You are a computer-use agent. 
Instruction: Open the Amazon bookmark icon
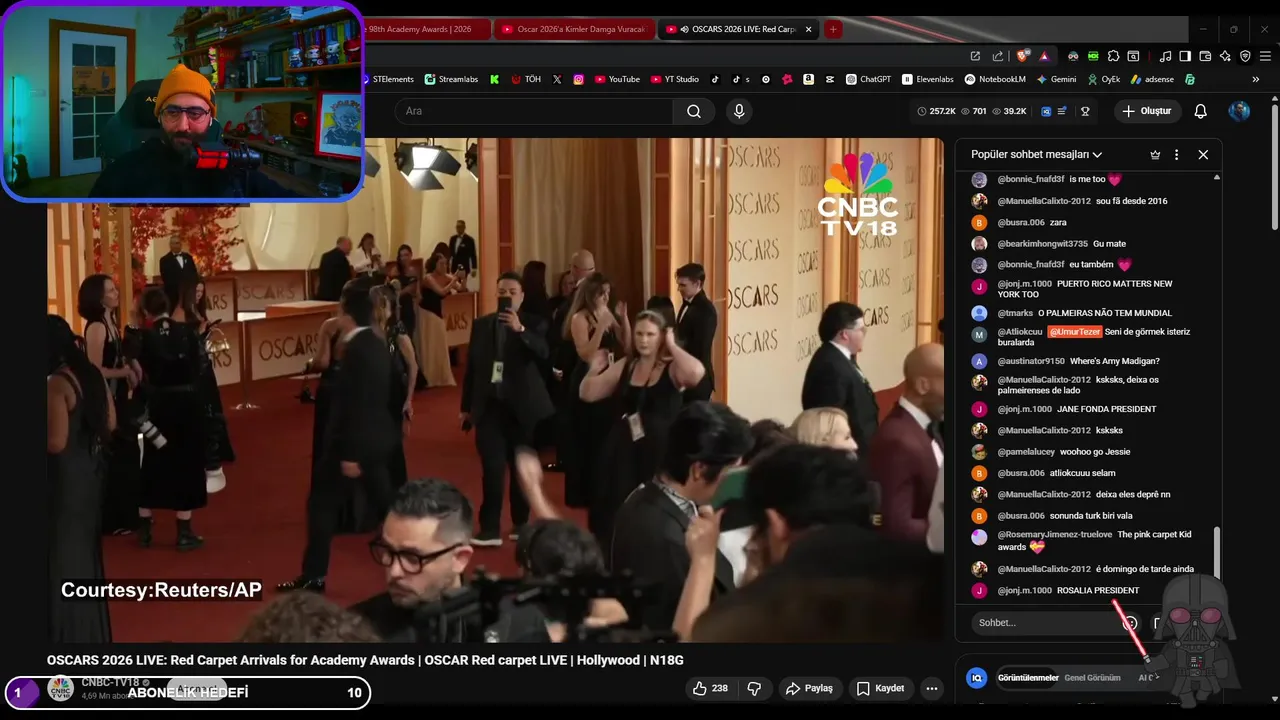click(x=808, y=79)
